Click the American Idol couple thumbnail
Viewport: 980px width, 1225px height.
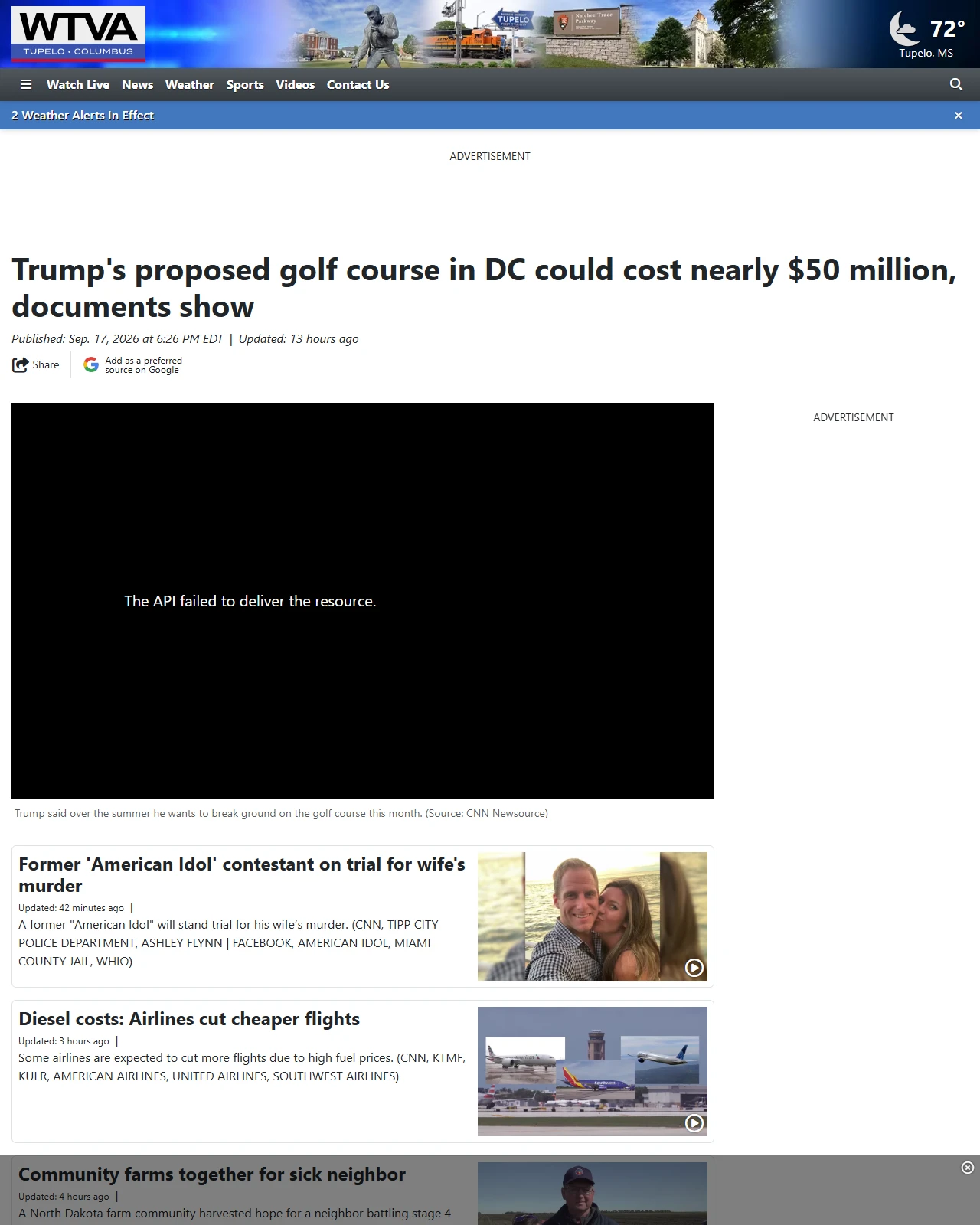click(x=593, y=916)
